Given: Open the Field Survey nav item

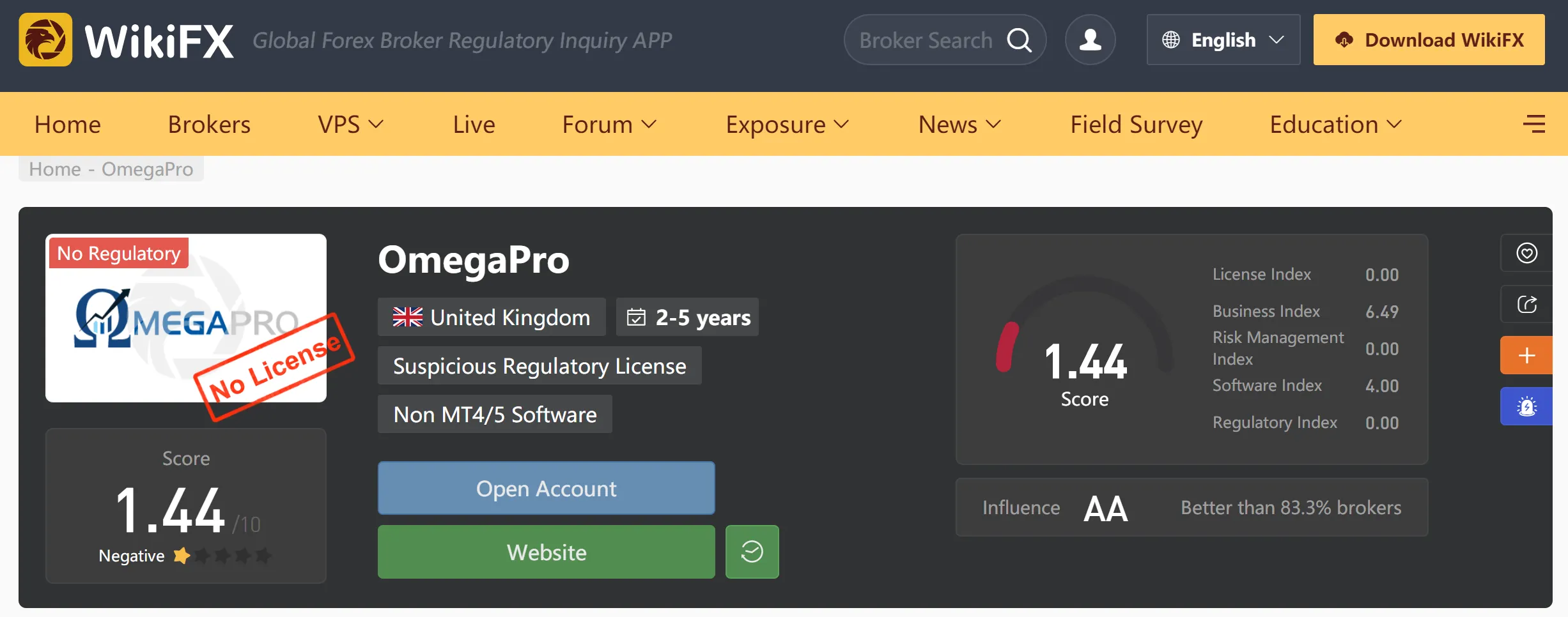Looking at the screenshot, I should [x=1137, y=124].
